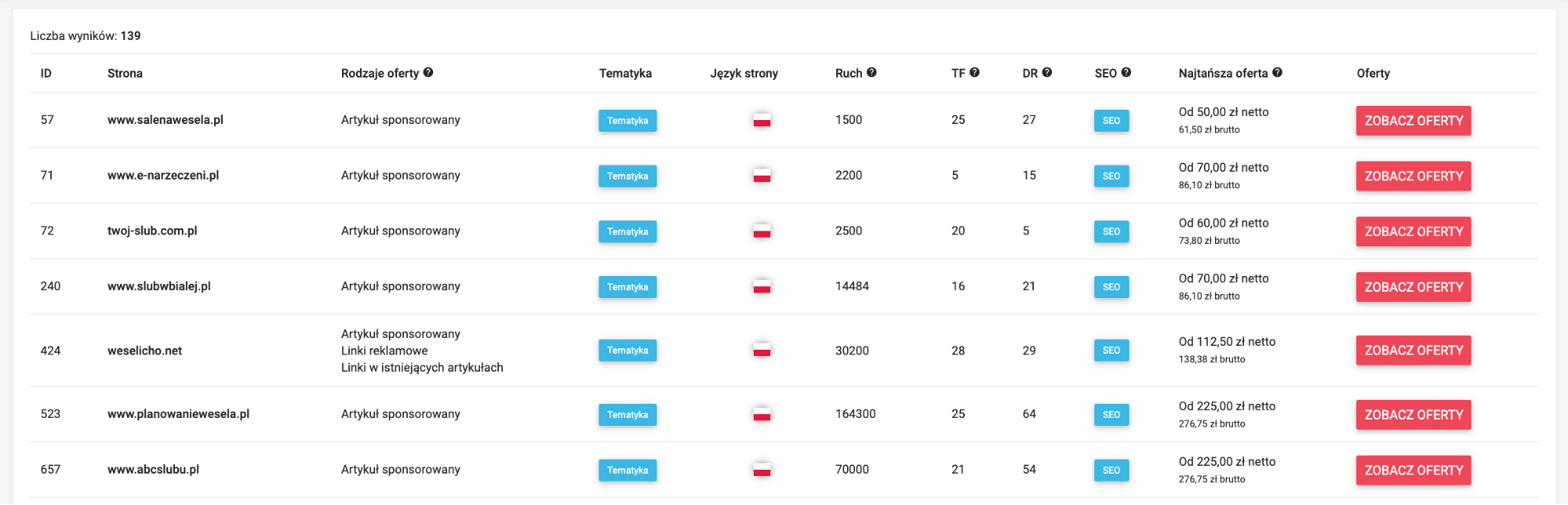
Task: Click site name www.e-narzeczeni.pl
Action: 163,176
